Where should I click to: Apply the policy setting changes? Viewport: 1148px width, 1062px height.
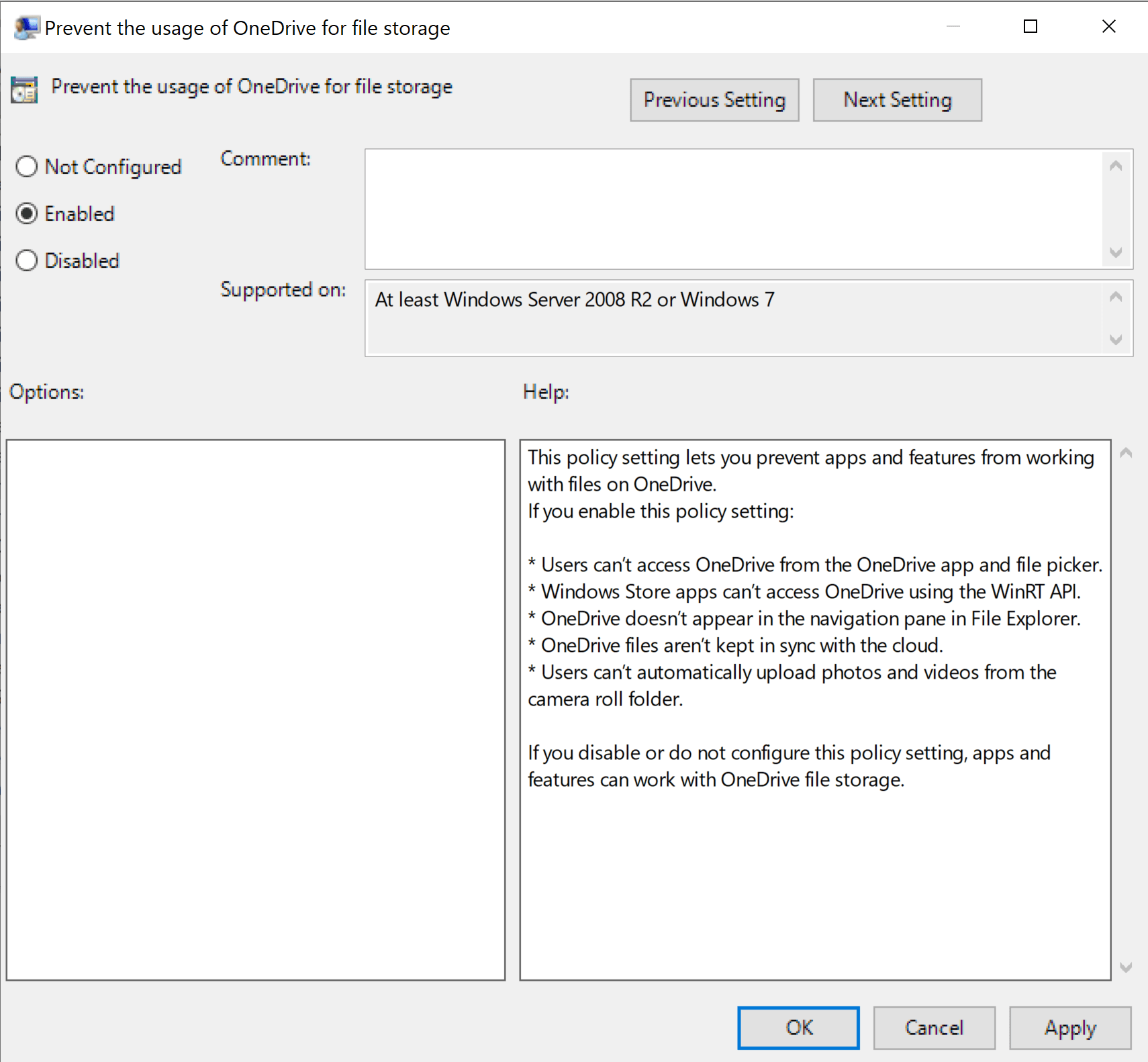[x=1070, y=1028]
